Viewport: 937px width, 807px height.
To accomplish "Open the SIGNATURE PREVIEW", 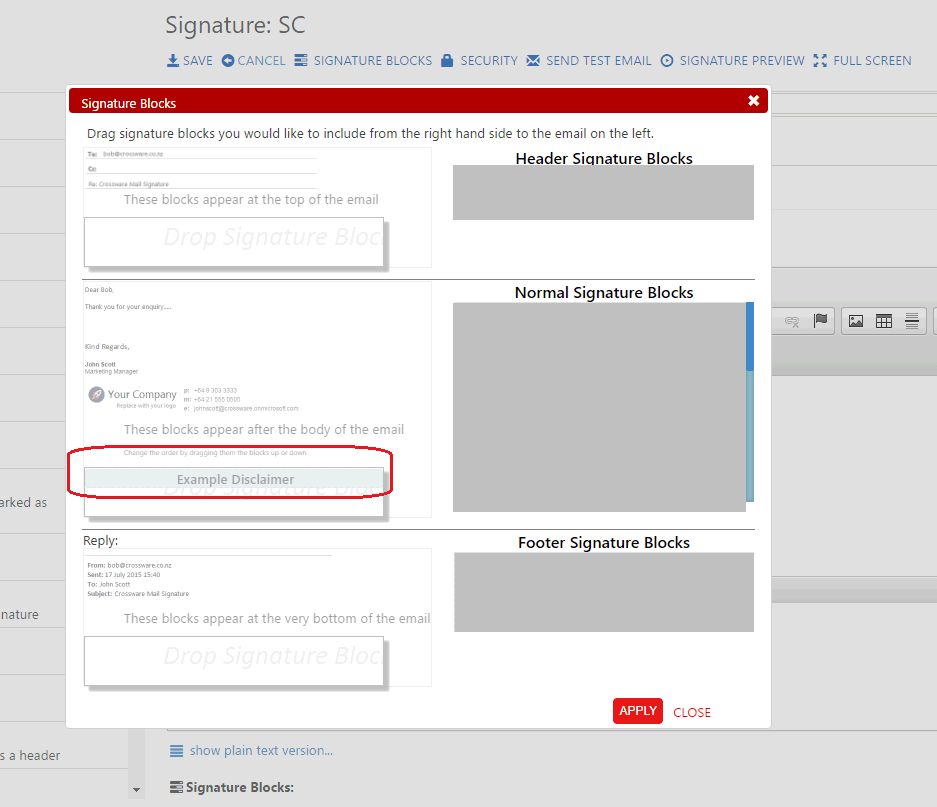I will pos(733,60).
